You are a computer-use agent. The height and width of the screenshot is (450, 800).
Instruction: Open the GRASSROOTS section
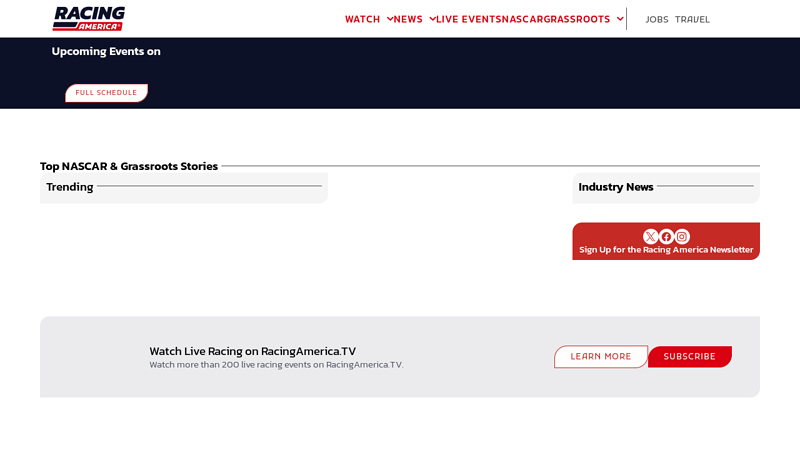577,19
